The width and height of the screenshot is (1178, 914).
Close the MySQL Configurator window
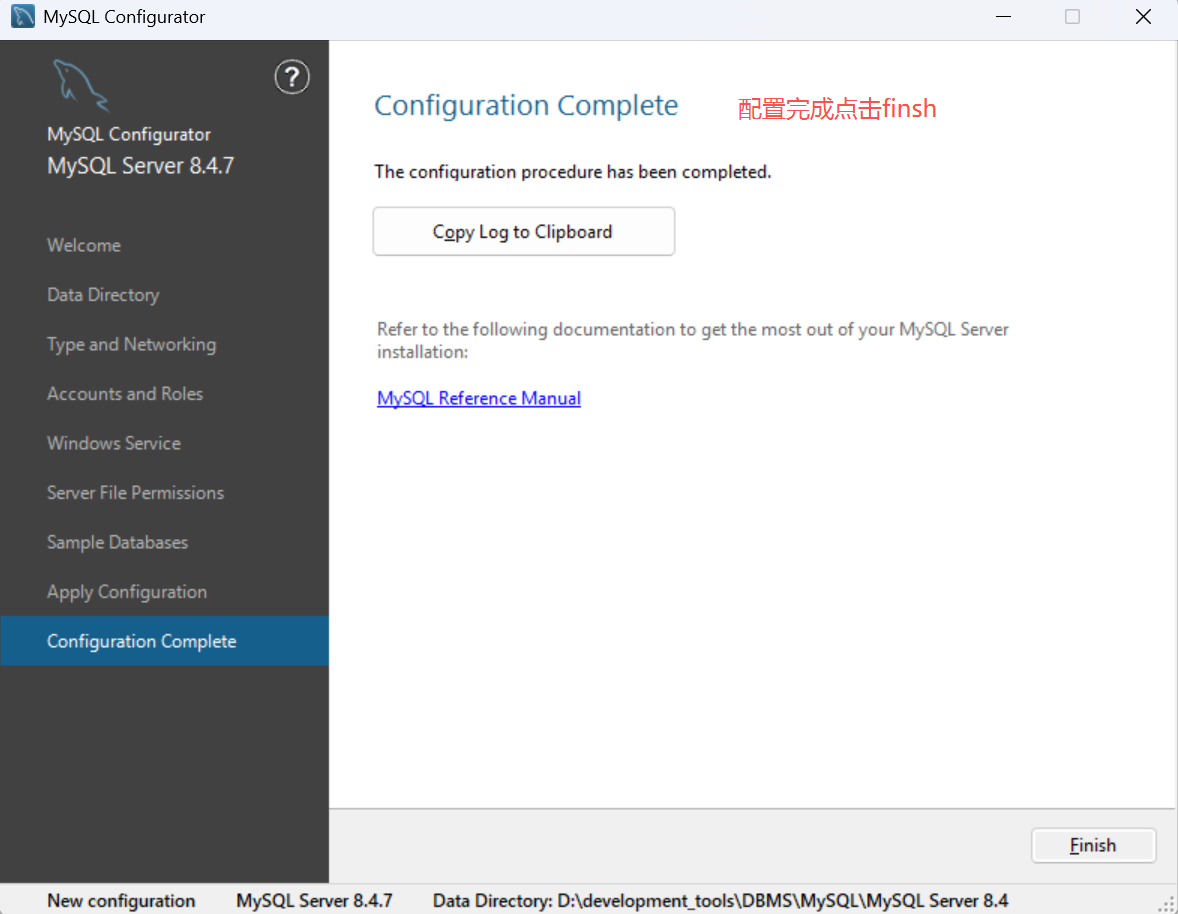point(1143,17)
